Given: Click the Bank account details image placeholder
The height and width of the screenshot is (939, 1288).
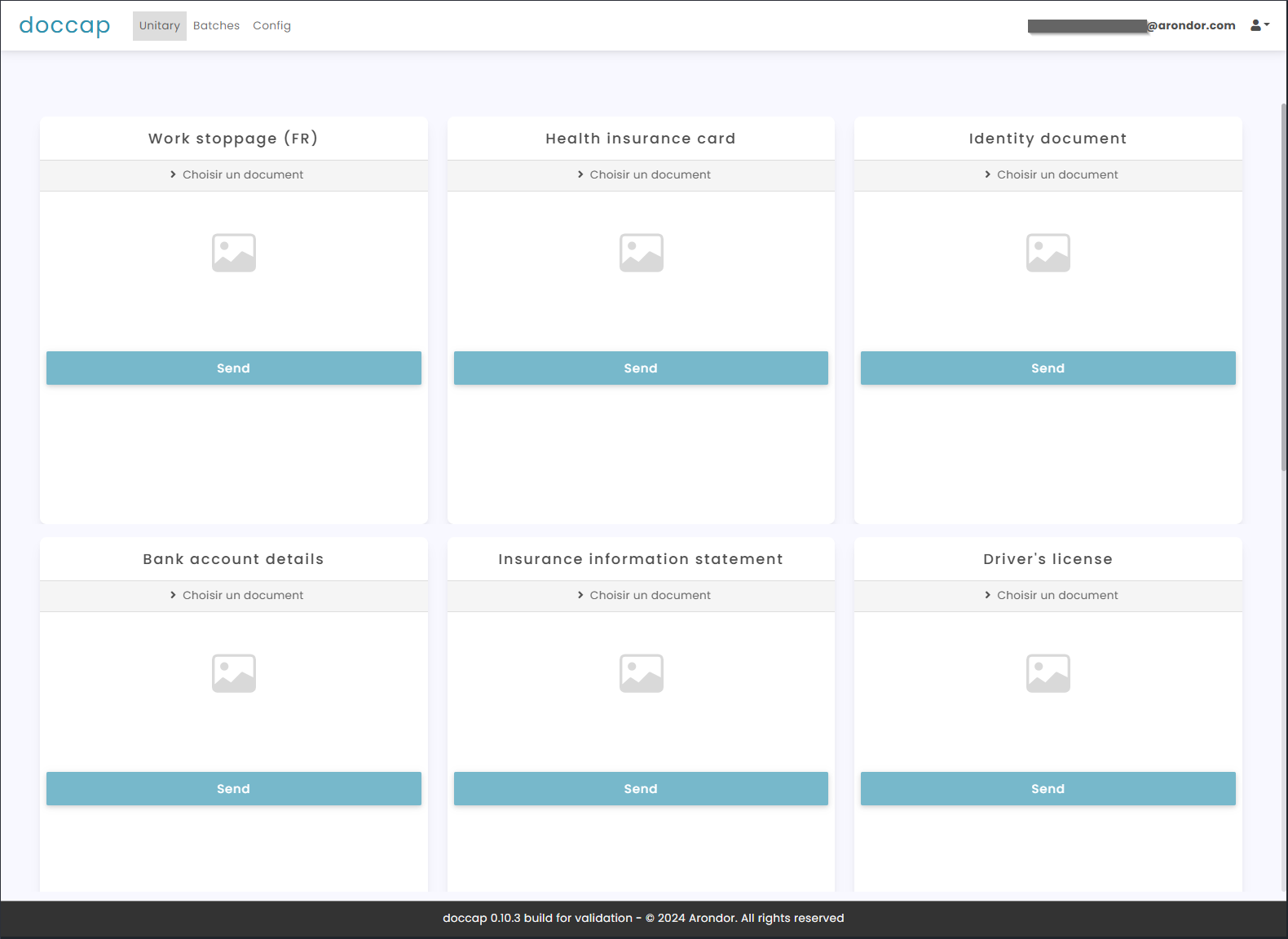Looking at the screenshot, I should [x=234, y=673].
